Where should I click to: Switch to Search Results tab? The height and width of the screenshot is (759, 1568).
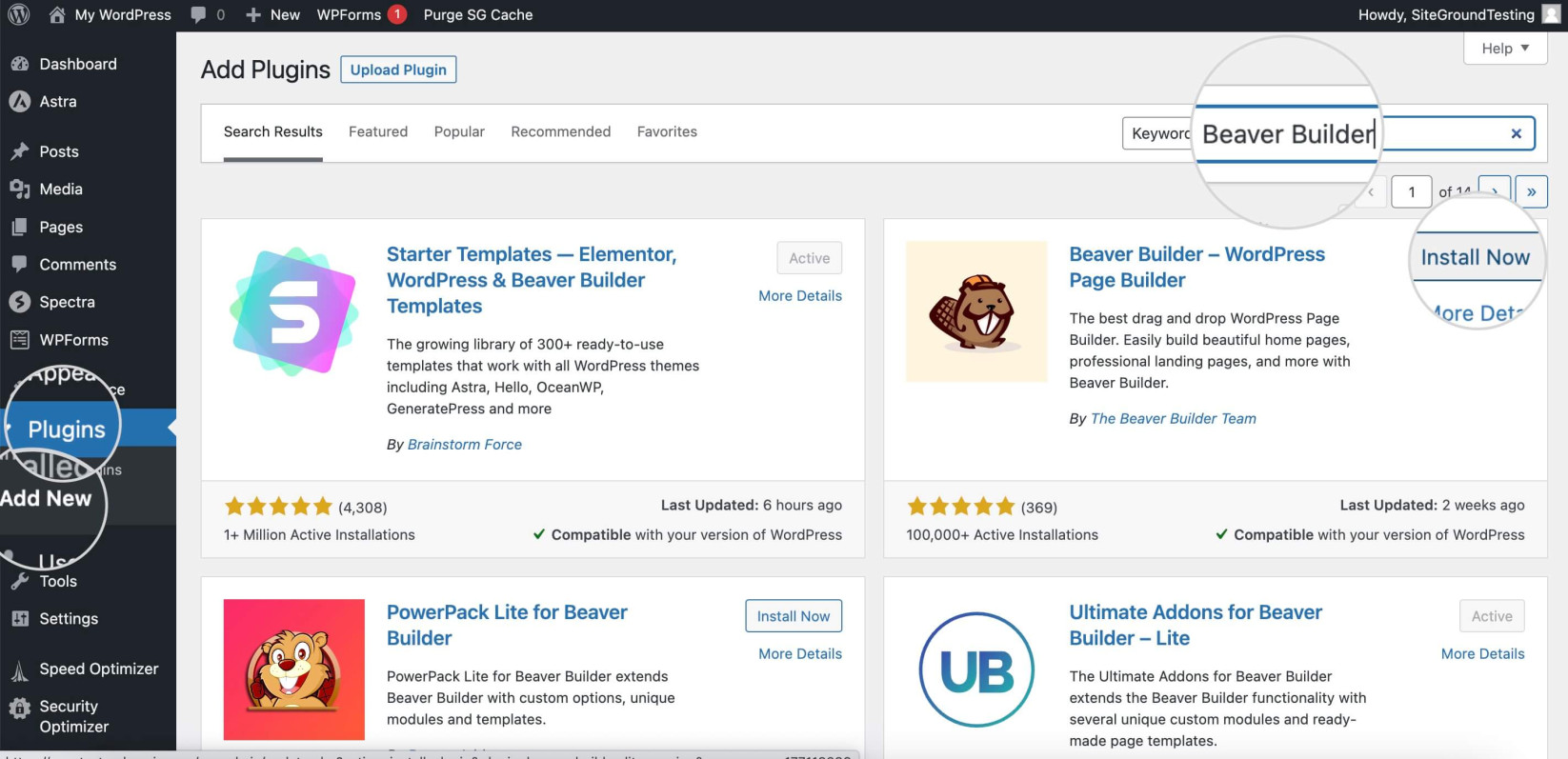tap(273, 131)
